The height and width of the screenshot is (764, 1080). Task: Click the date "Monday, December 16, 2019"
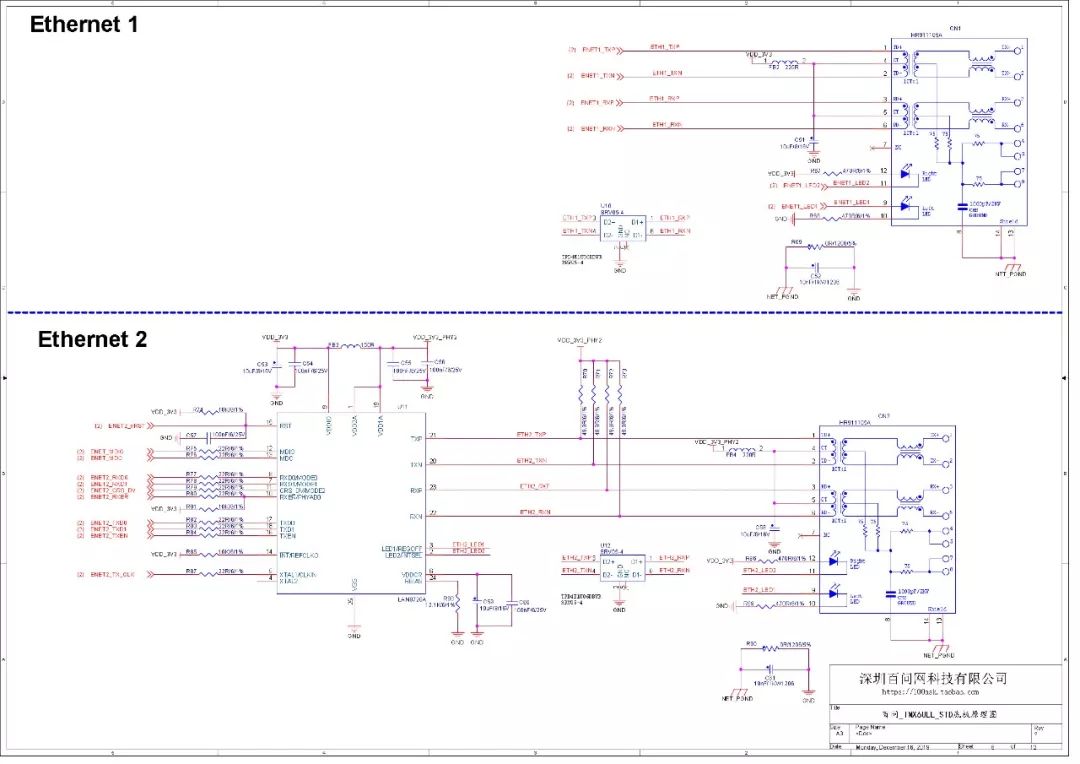coord(892,747)
